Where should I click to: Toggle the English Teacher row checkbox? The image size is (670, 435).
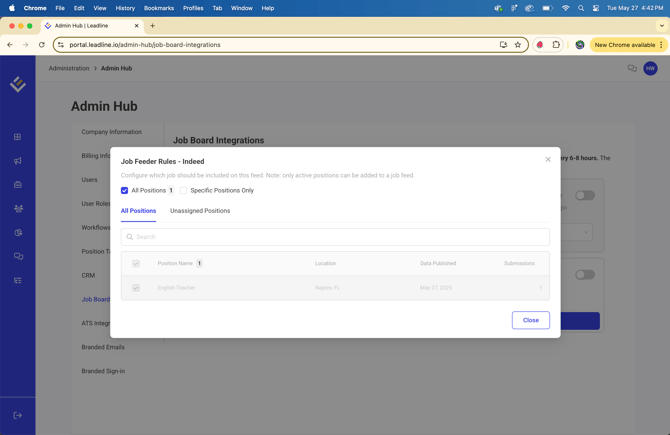(136, 288)
